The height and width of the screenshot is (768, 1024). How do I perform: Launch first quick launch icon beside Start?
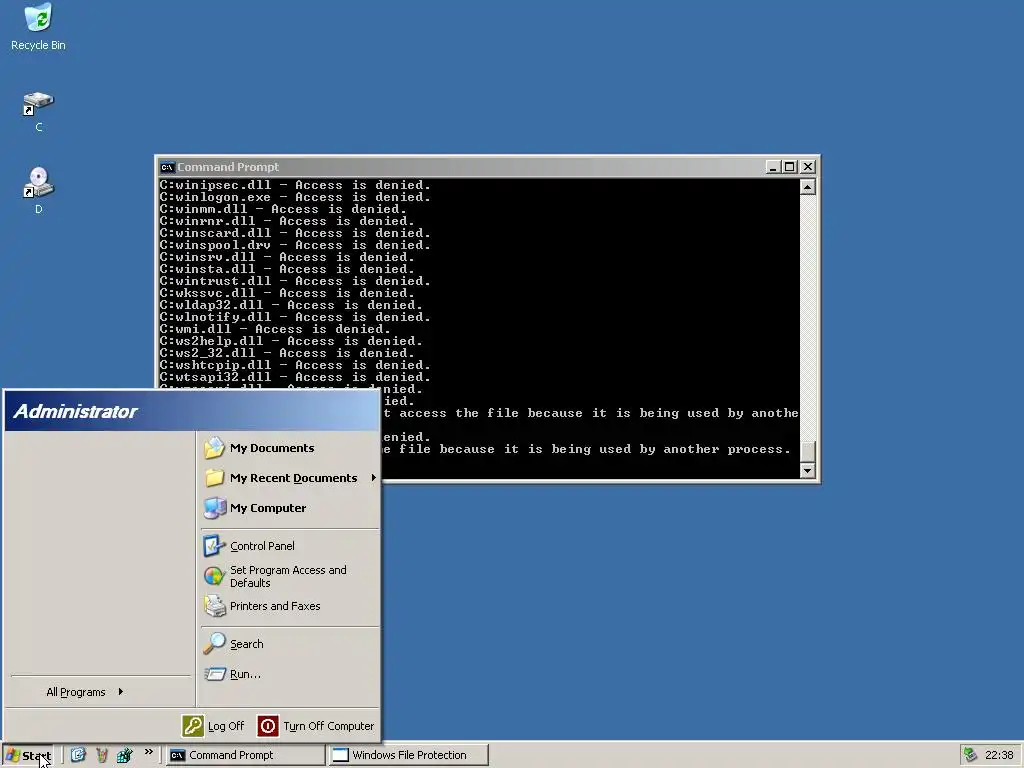coord(78,755)
